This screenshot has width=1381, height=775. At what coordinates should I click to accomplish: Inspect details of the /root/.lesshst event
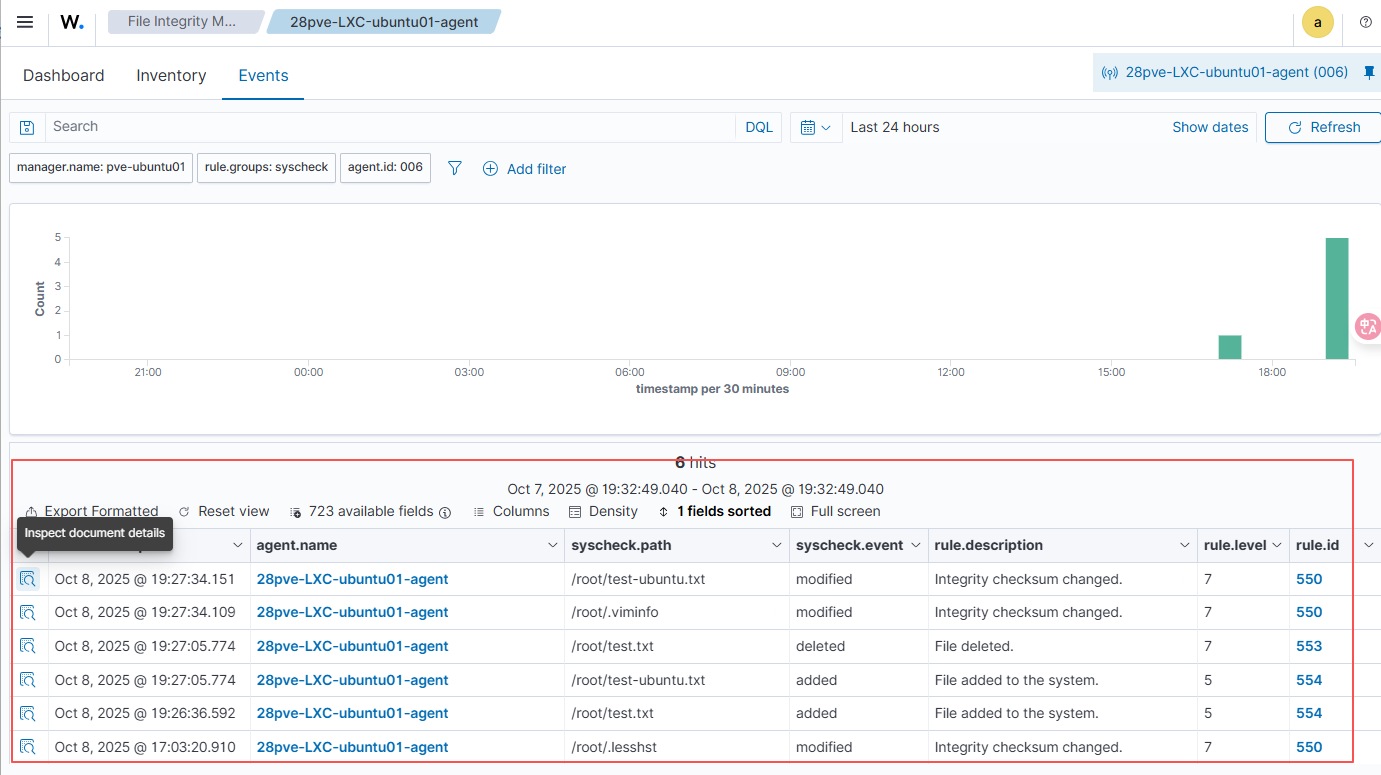(x=28, y=747)
